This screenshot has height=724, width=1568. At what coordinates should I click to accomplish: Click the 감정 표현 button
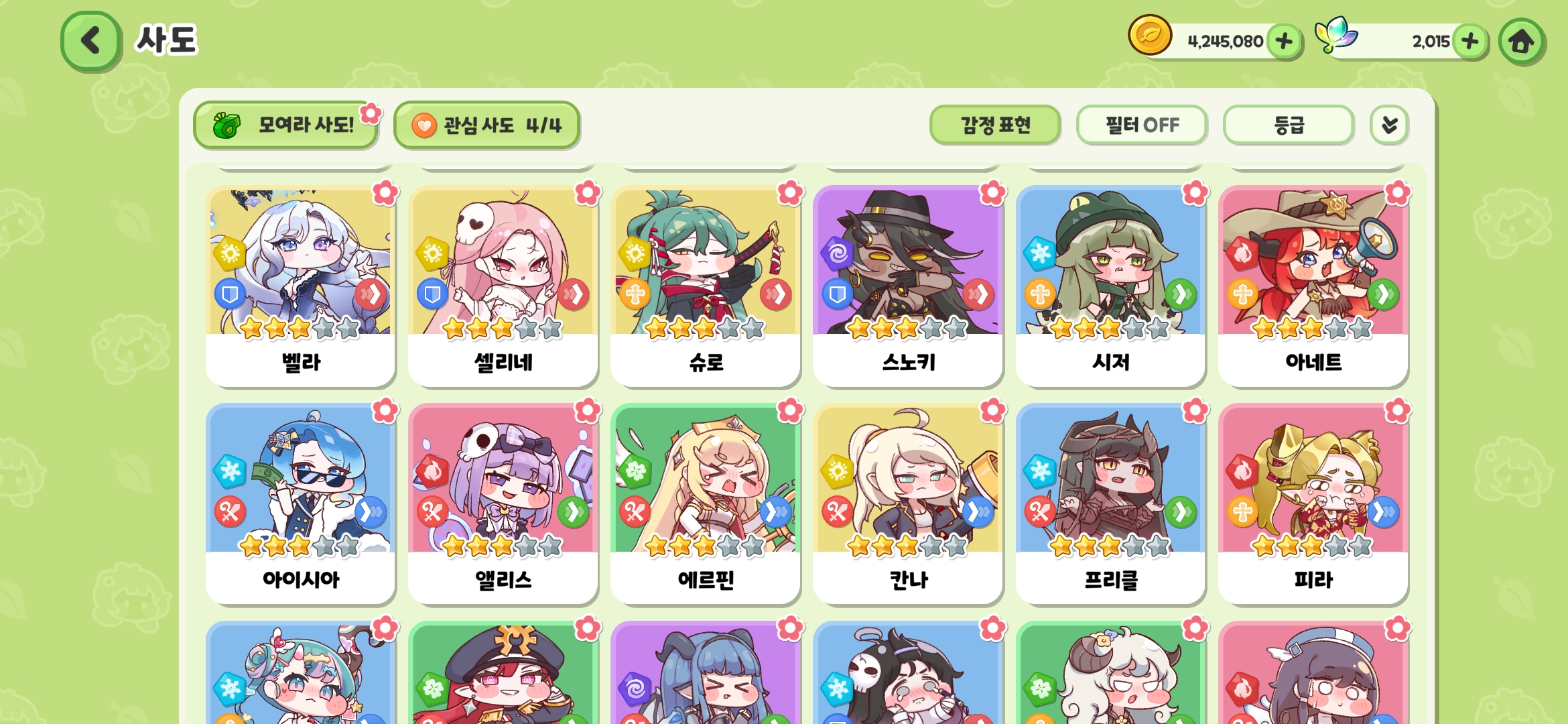(995, 125)
